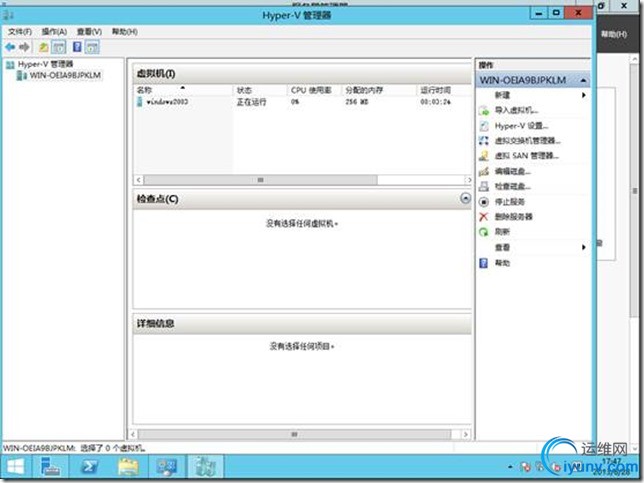
Task: Click the Hyper-V window title bar icon
Action: [8, 15]
